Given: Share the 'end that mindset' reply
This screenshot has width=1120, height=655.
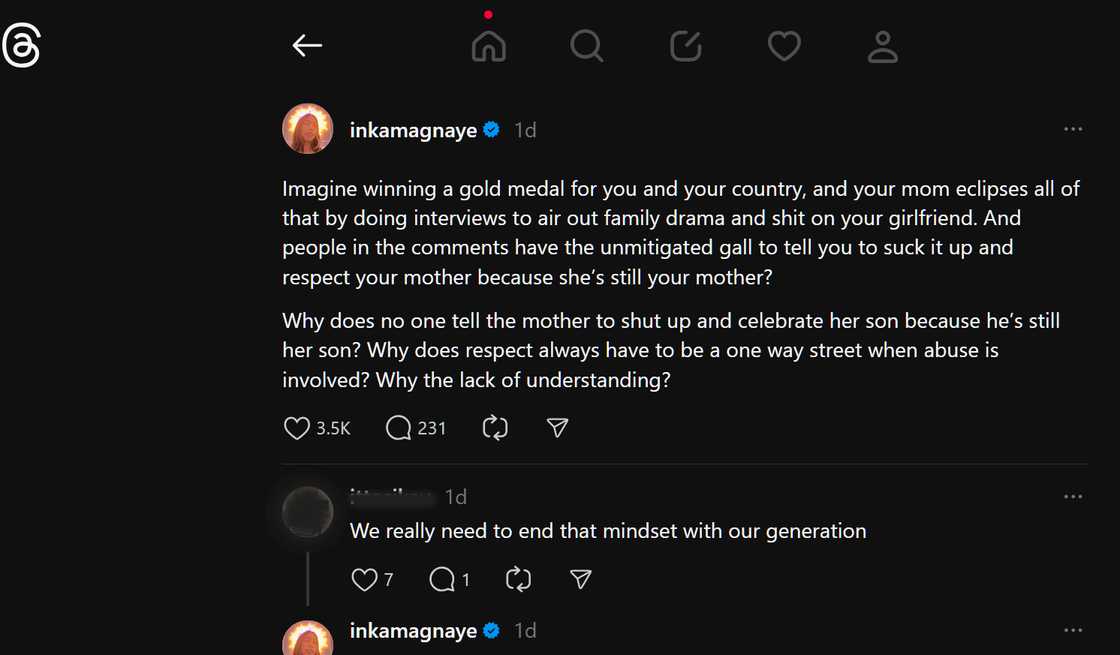Looking at the screenshot, I should (x=581, y=579).
